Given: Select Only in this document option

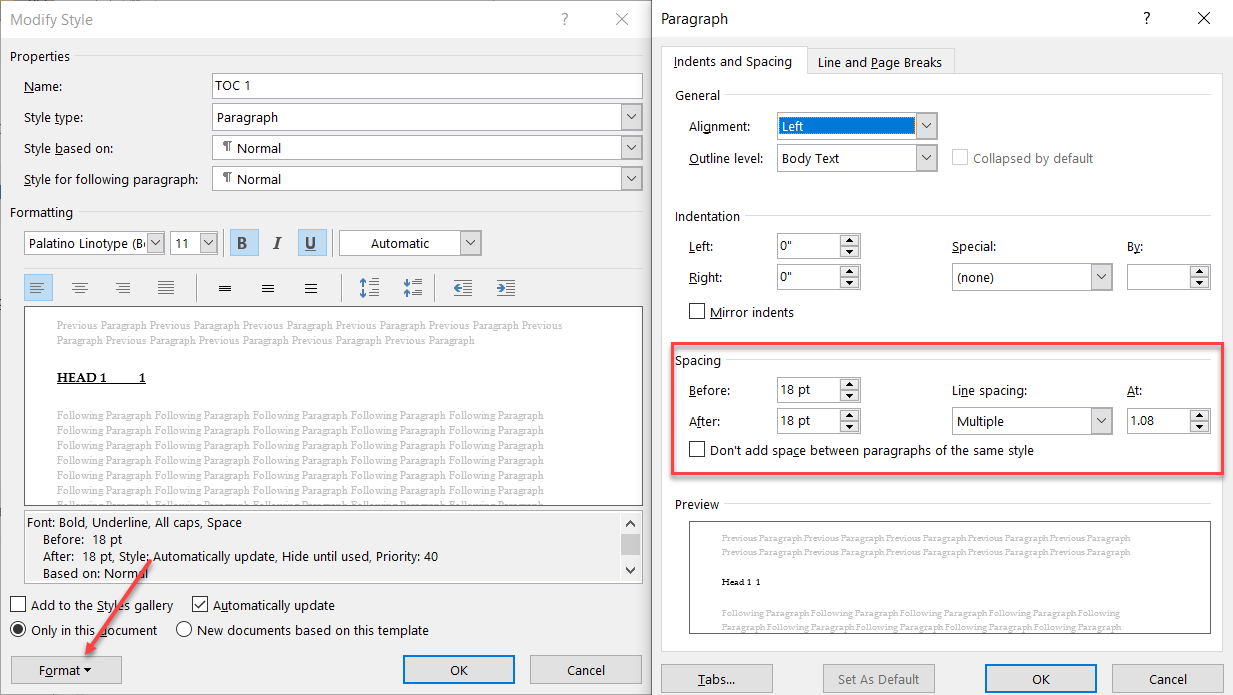Looking at the screenshot, I should pyautogui.click(x=84, y=630).
